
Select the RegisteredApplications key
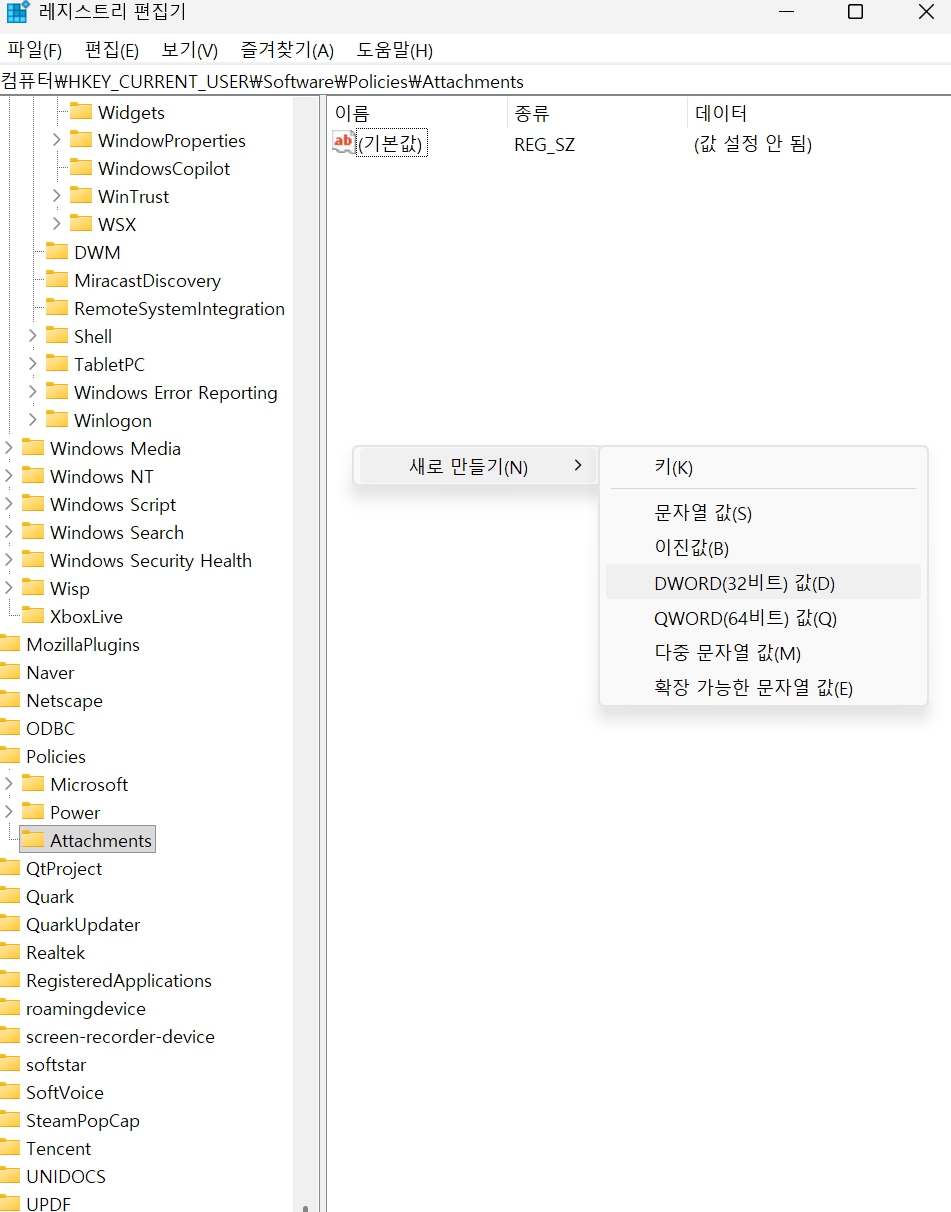tap(119, 980)
